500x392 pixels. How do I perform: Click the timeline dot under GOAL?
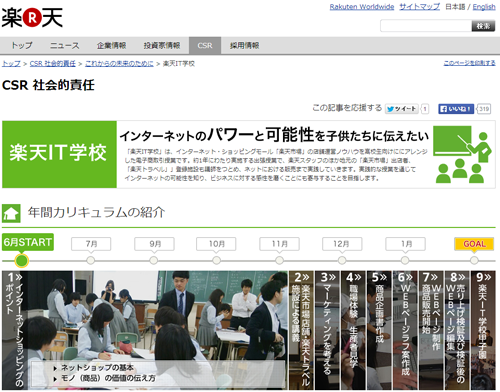click(474, 260)
